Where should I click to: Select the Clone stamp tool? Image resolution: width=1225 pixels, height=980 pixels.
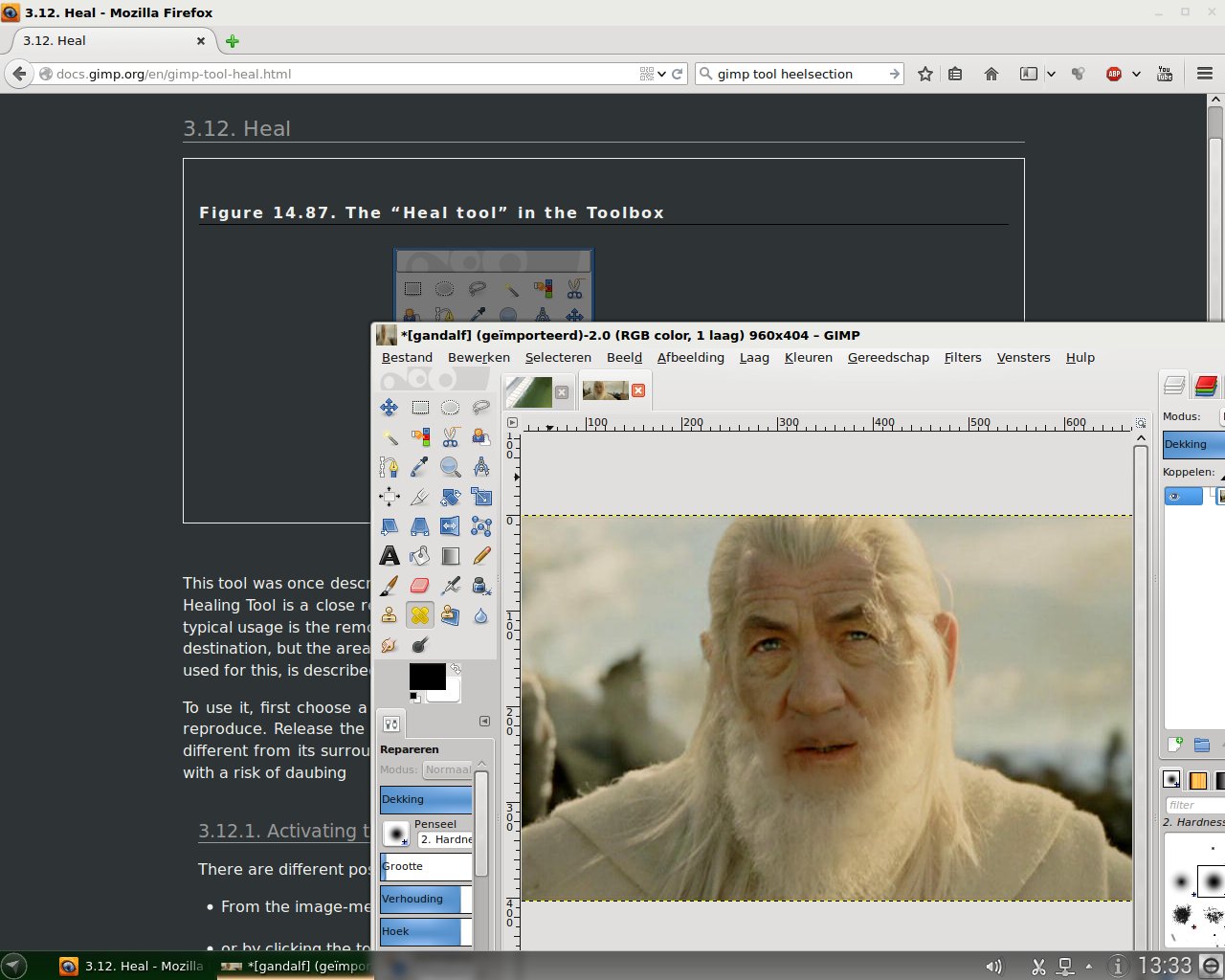pos(390,615)
